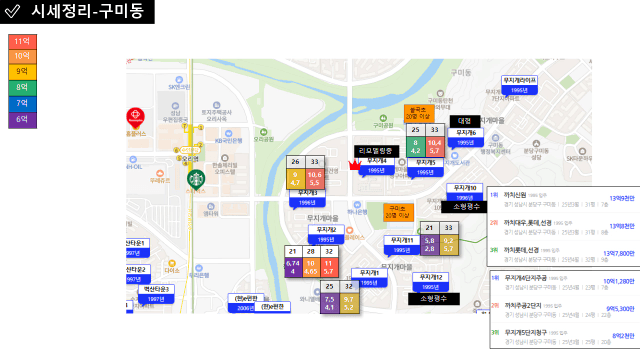Open the 3위 무지개5단지청구 list row

(564, 337)
